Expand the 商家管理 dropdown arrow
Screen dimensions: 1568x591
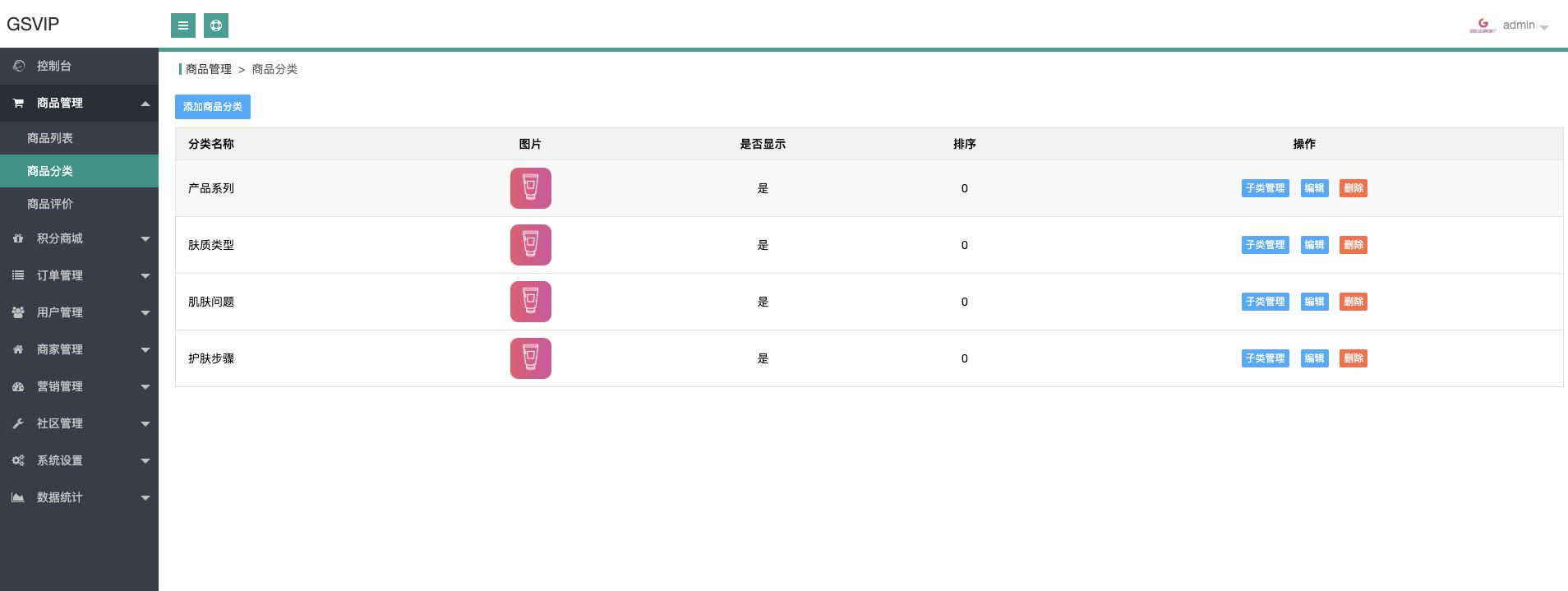(x=145, y=350)
